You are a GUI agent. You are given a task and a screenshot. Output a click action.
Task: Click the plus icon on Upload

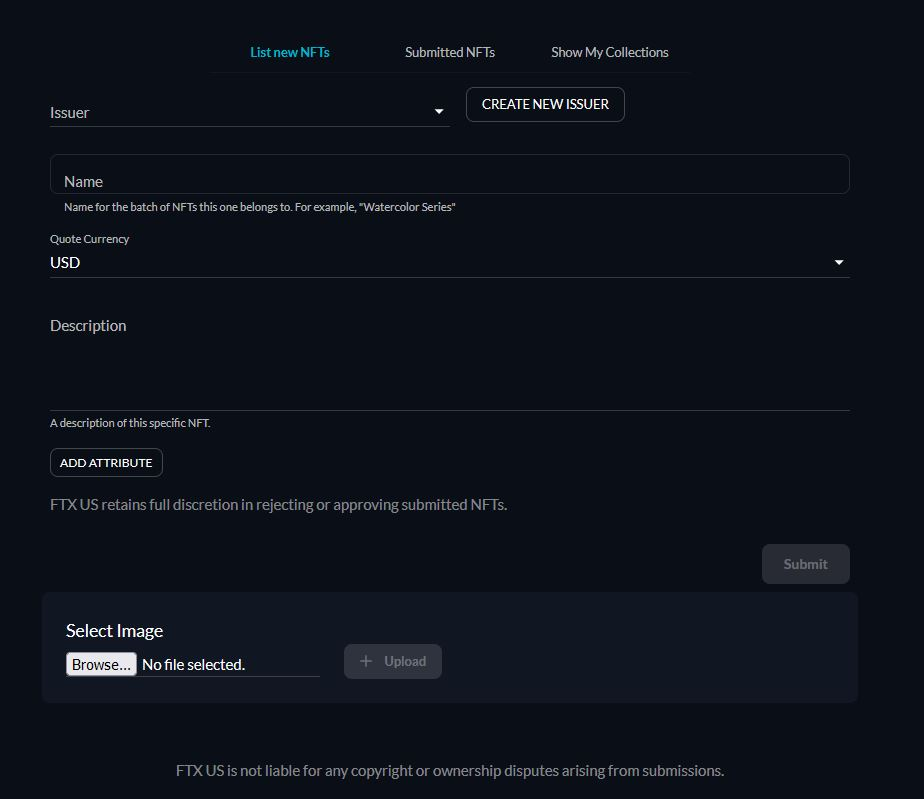coord(366,661)
